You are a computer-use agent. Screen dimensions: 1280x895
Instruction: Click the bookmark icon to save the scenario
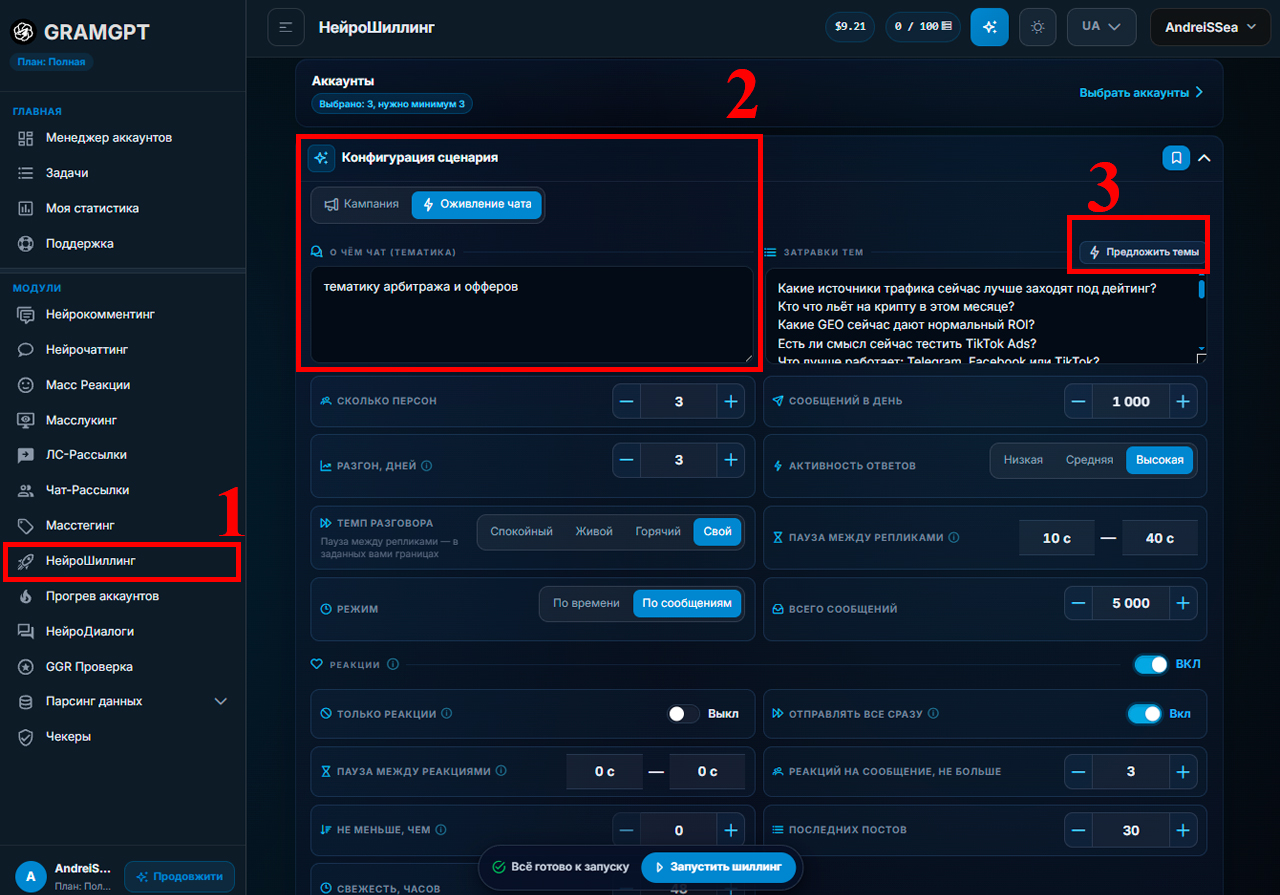1176,158
